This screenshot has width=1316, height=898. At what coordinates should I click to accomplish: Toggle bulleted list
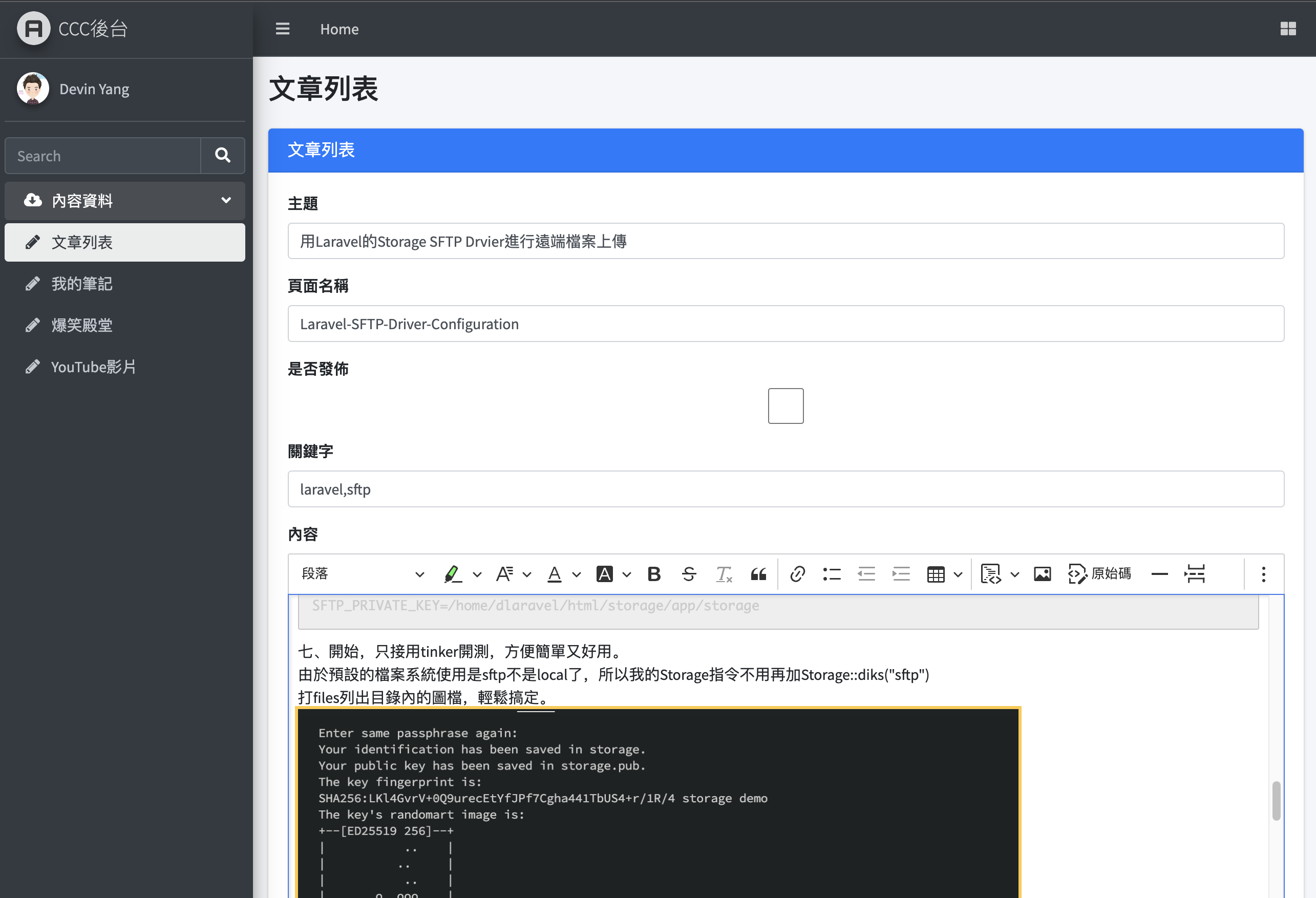(x=832, y=574)
